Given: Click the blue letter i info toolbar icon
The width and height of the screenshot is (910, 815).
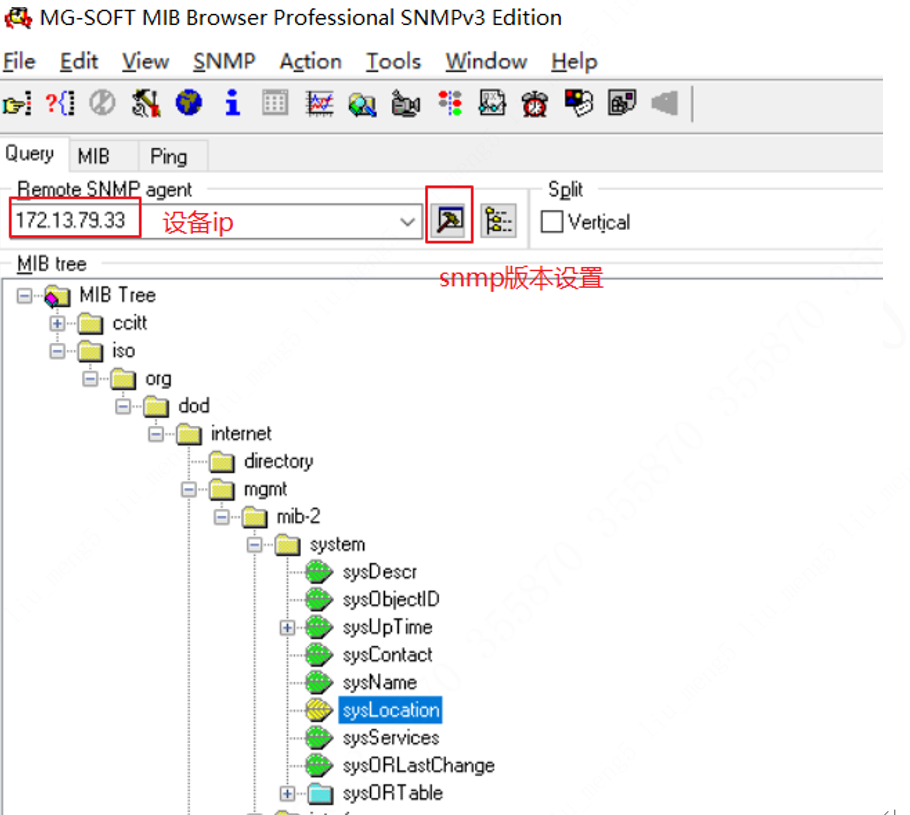Looking at the screenshot, I should pyautogui.click(x=232, y=103).
